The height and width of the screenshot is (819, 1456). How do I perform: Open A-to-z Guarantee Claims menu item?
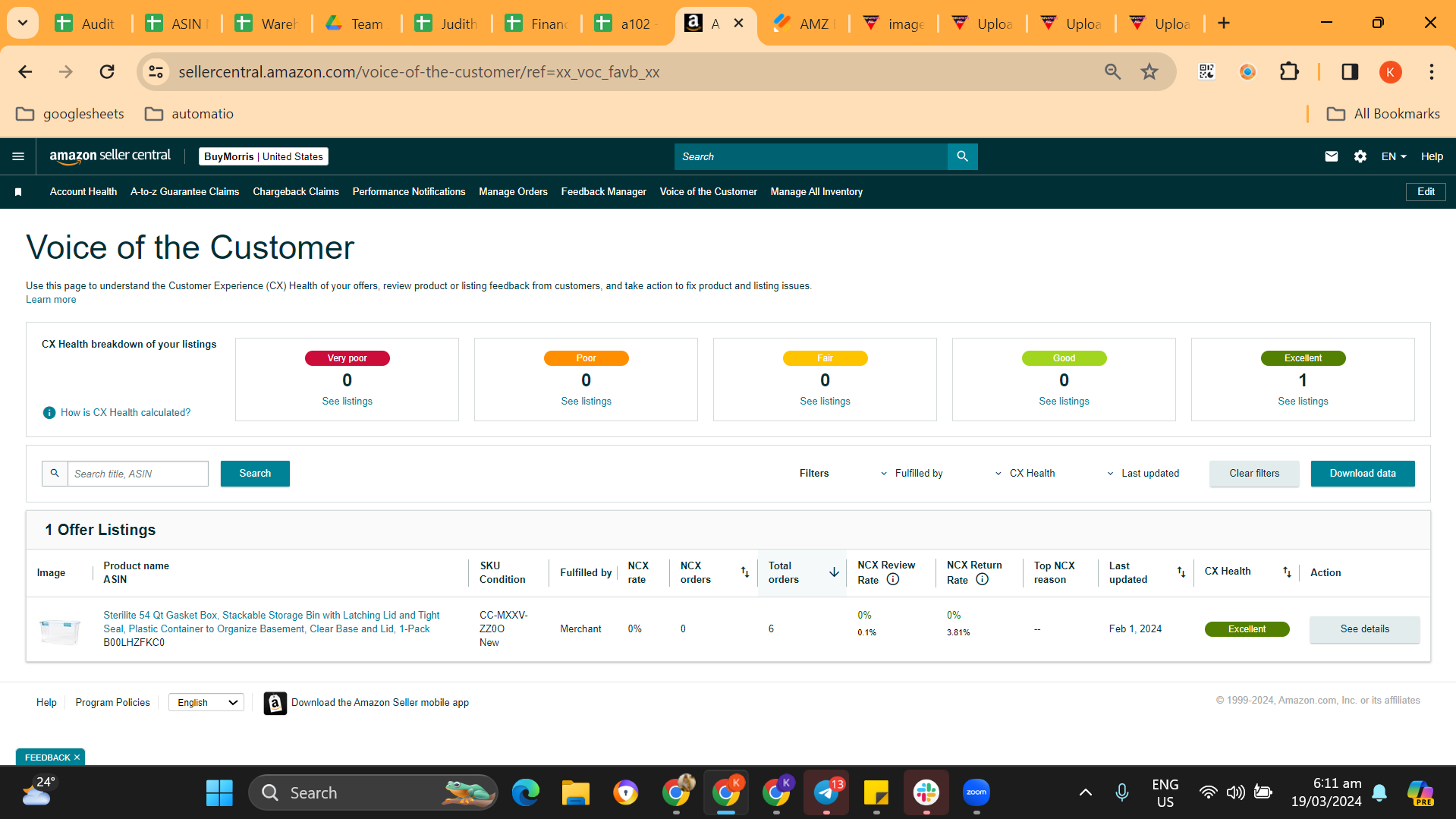tap(184, 192)
